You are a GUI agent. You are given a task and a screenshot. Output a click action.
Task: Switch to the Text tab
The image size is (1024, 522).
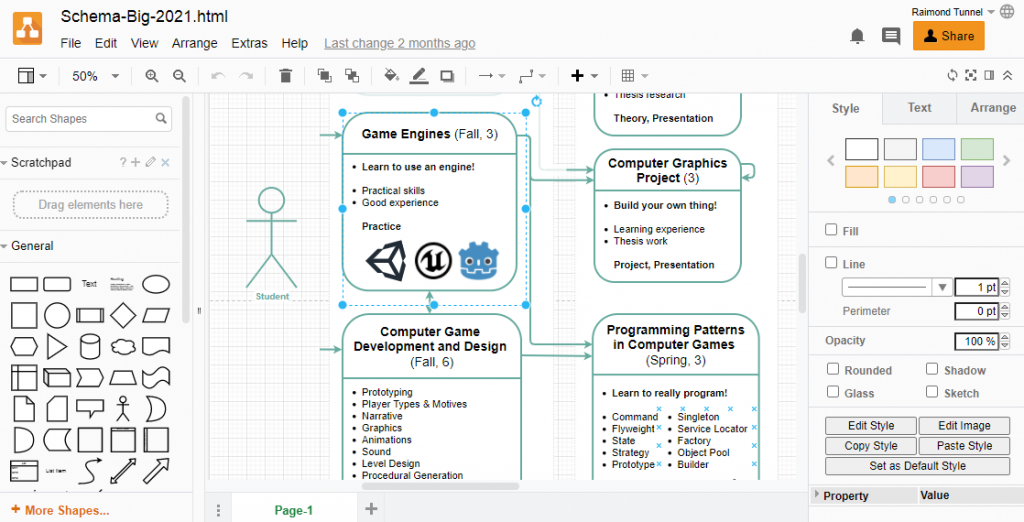pyautogui.click(x=919, y=108)
